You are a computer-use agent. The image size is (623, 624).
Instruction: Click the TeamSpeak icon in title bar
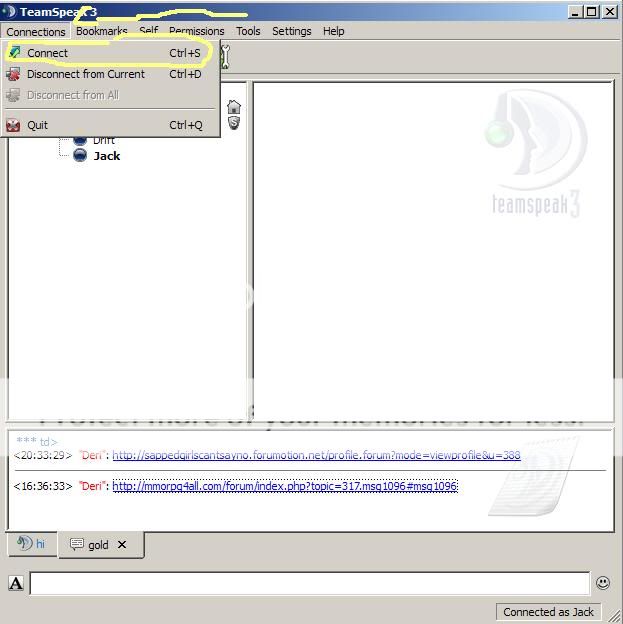tap(9, 12)
